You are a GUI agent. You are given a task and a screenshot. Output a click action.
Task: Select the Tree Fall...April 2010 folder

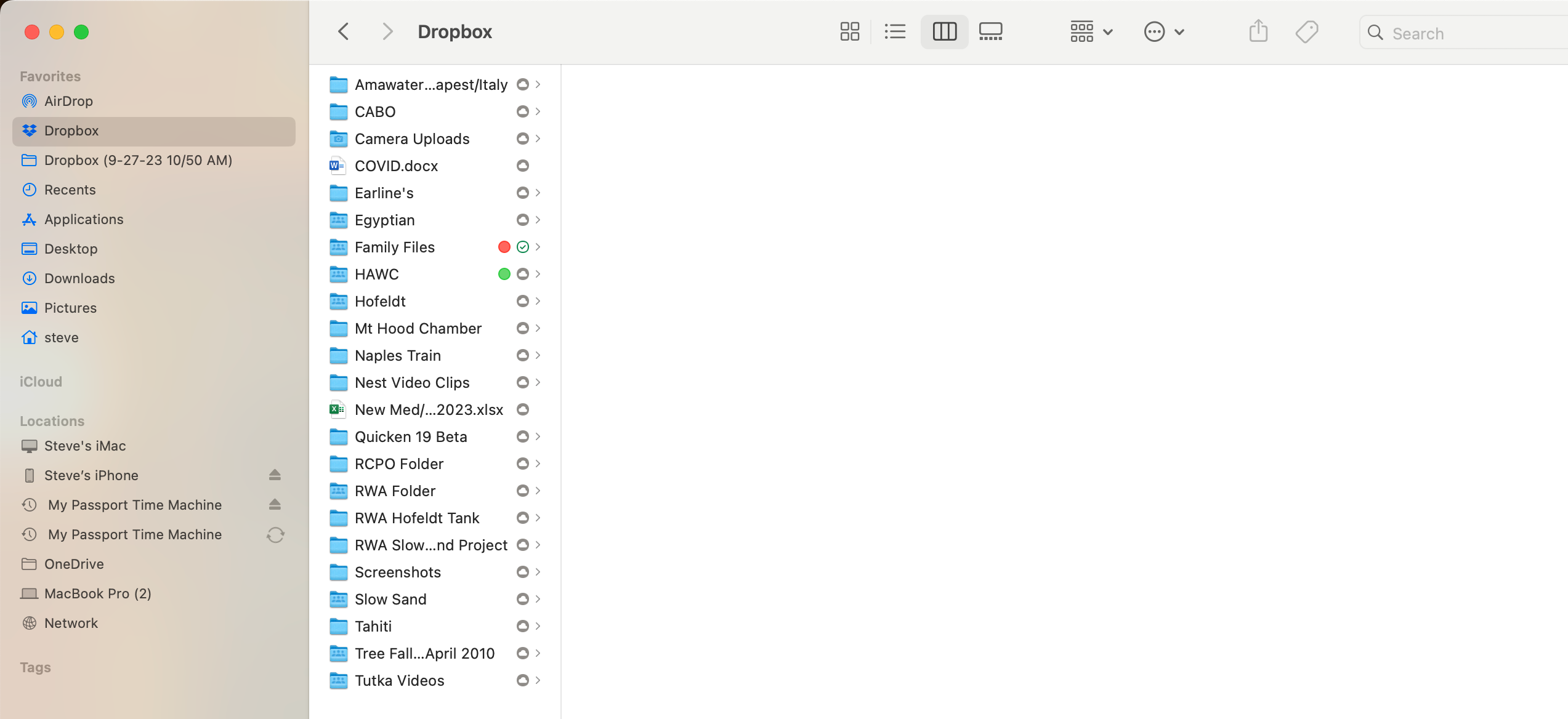pyautogui.click(x=435, y=653)
